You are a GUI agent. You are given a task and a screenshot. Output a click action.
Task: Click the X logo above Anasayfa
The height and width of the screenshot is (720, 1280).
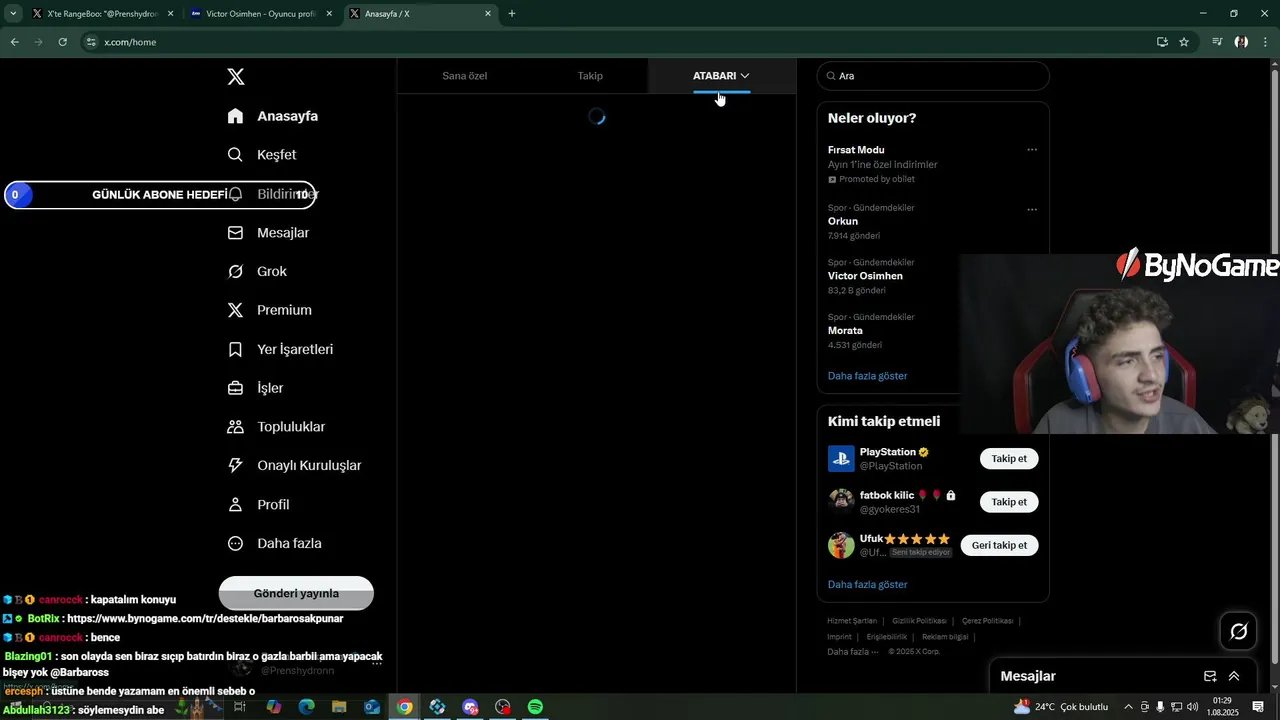236,77
